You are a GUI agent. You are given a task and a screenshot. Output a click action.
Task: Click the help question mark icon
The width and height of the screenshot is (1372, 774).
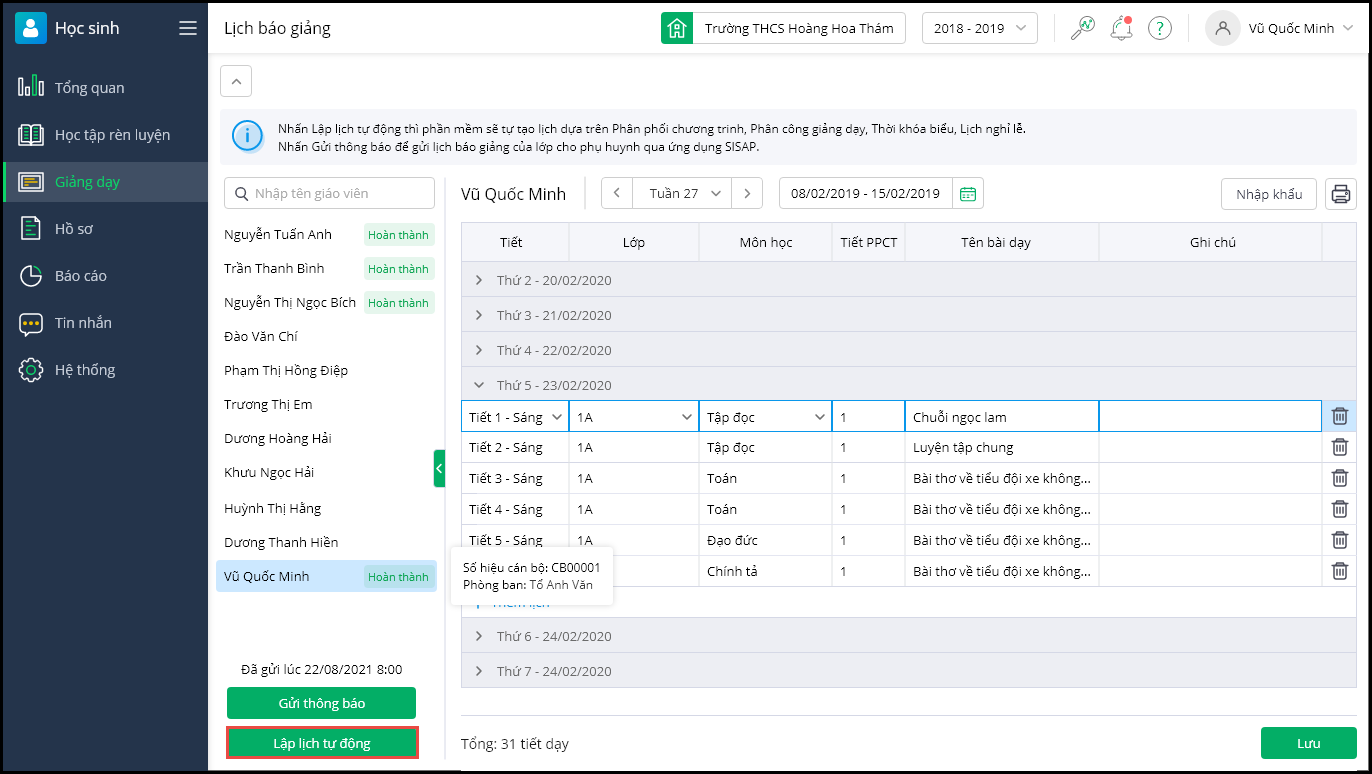[1159, 28]
